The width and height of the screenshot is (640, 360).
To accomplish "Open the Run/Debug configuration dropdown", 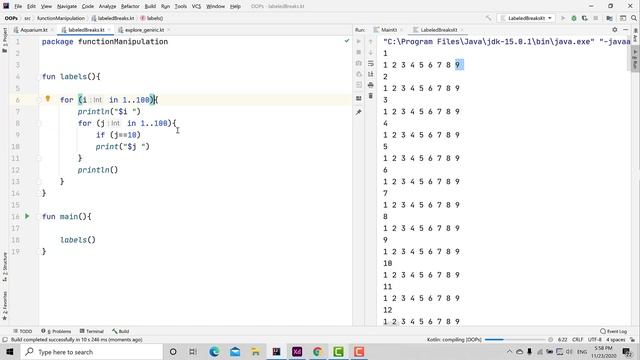I will click(x=527, y=18).
